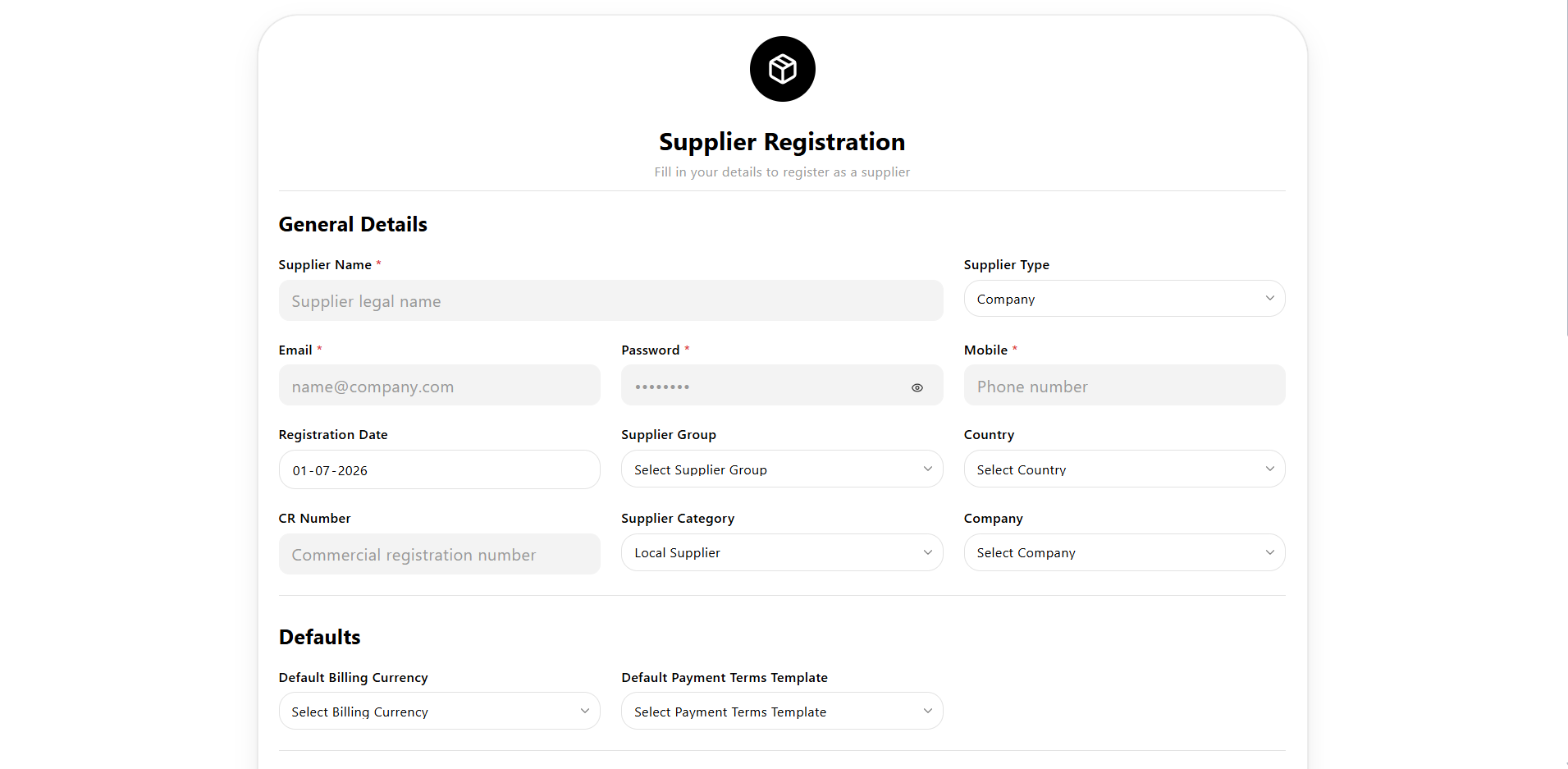The width and height of the screenshot is (1568, 769).
Task: Open the Supplier Category dropdown
Action: (x=782, y=553)
